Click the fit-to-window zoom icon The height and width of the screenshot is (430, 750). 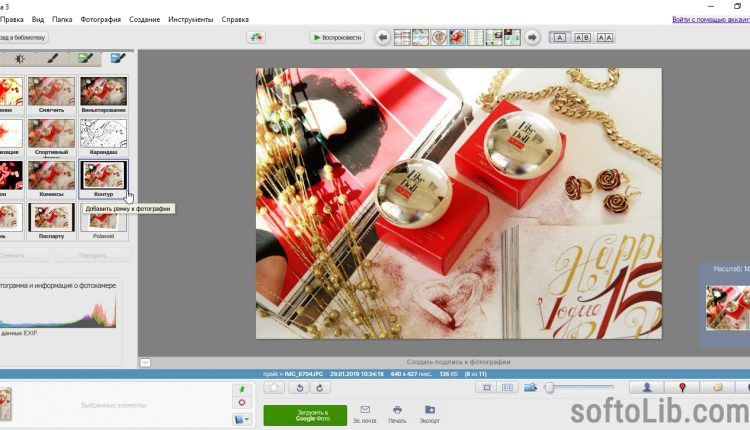tap(486, 387)
